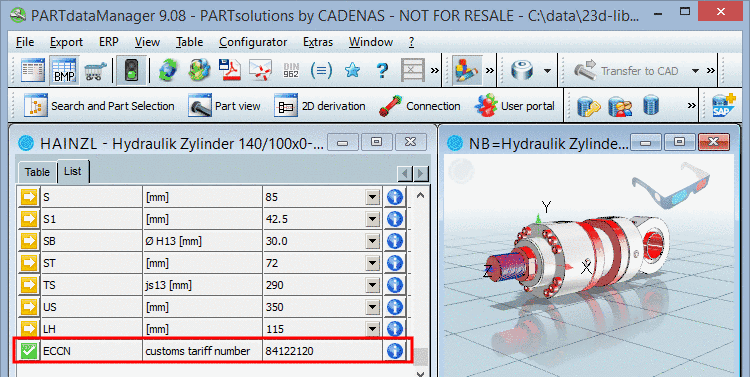The height and width of the screenshot is (377, 750).
Task: Open dropdown arrow beside bushing icon
Action: click(547, 71)
